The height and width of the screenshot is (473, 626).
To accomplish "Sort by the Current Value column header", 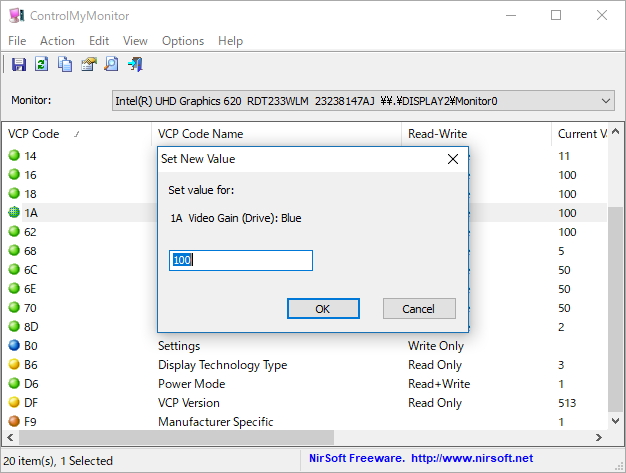I will 580,134.
